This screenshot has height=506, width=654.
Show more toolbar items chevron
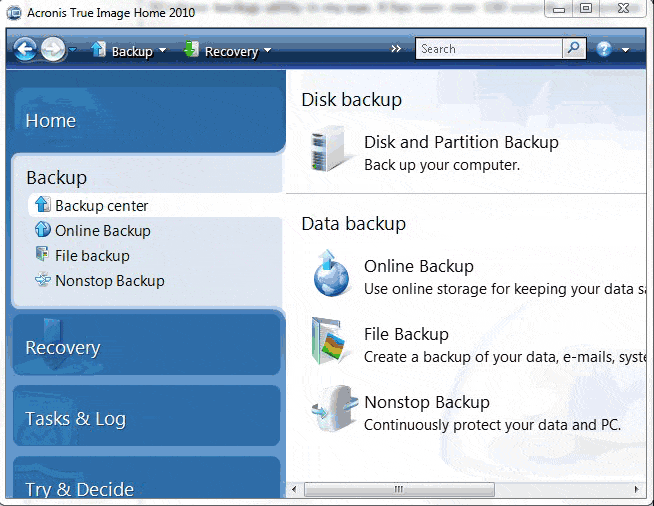click(x=395, y=49)
